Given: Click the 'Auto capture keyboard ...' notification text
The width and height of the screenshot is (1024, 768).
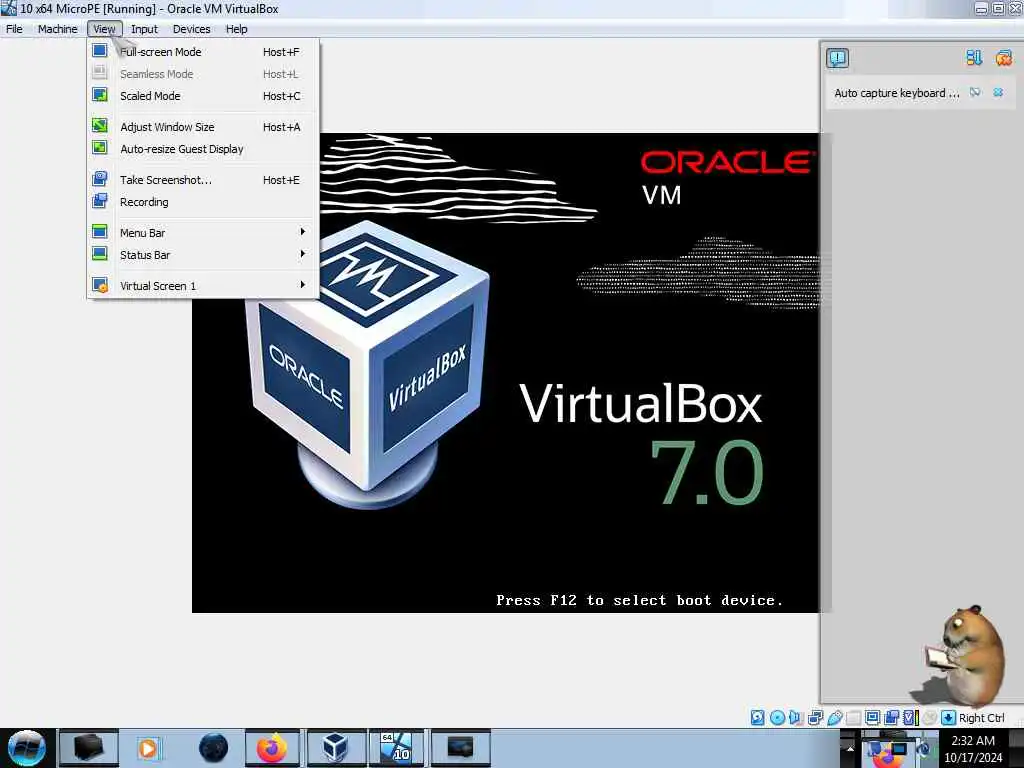Looking at the screenshot, I should [x=897, y=93].
